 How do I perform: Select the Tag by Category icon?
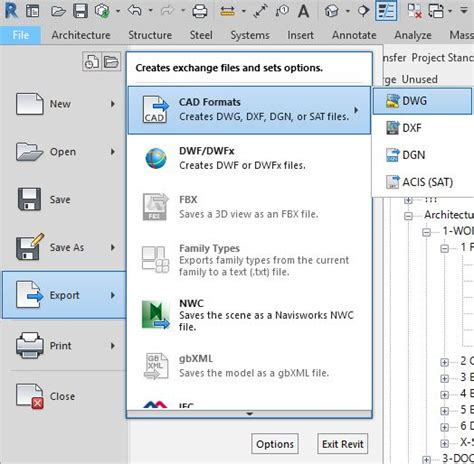pos(282,11)
